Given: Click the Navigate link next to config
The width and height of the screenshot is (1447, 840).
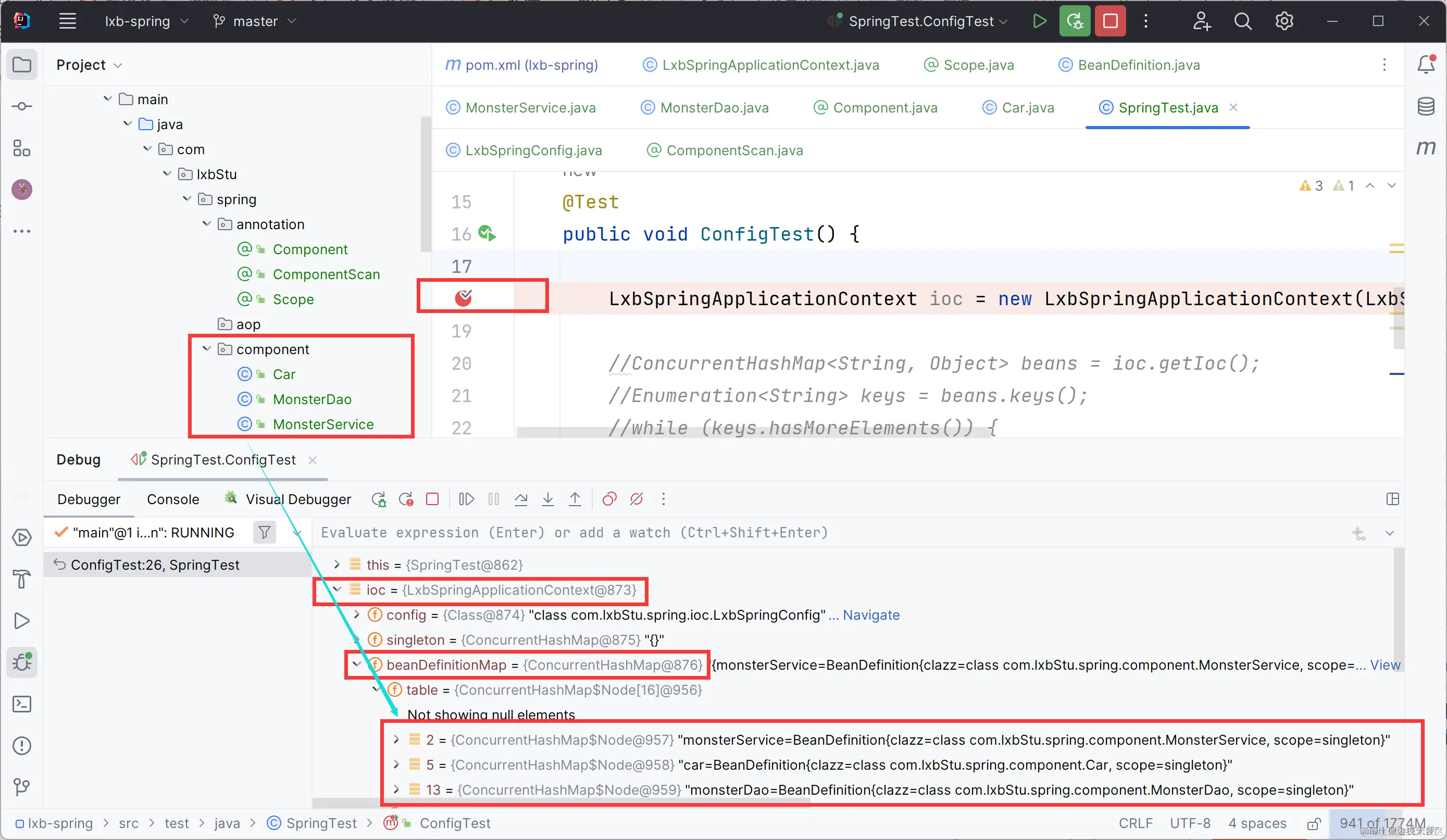Looking at the screenshot, I should coord(870,615).
